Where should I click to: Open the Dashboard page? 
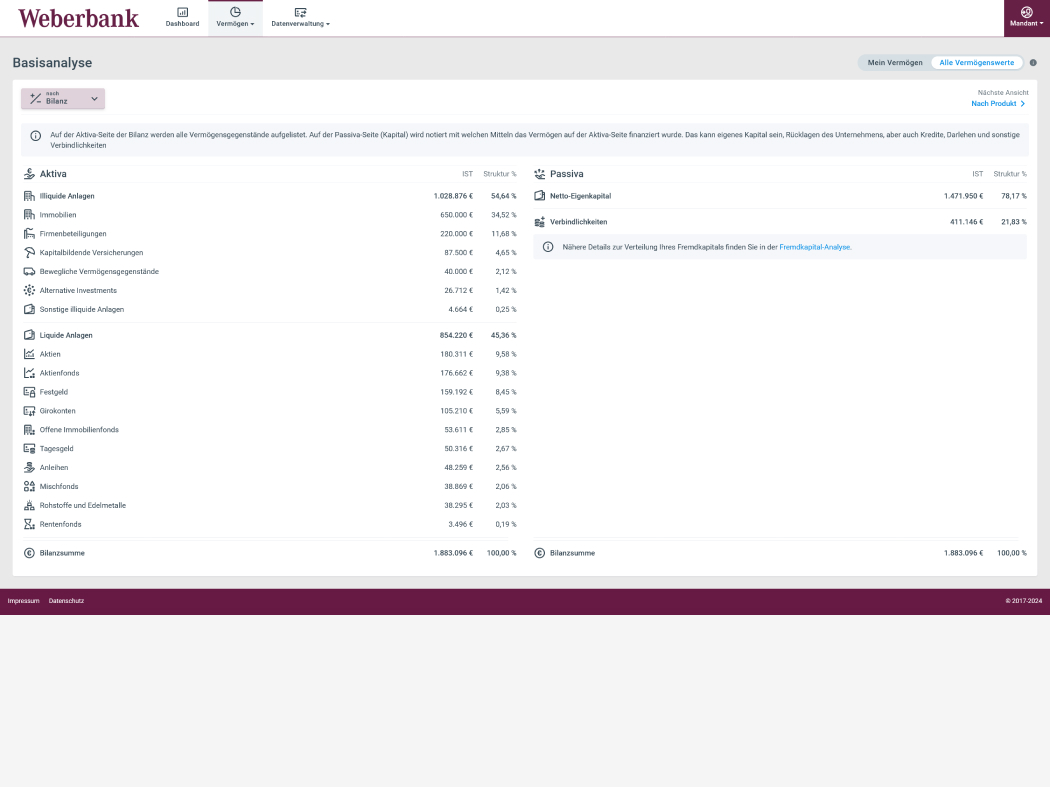(x=182, y=17)
